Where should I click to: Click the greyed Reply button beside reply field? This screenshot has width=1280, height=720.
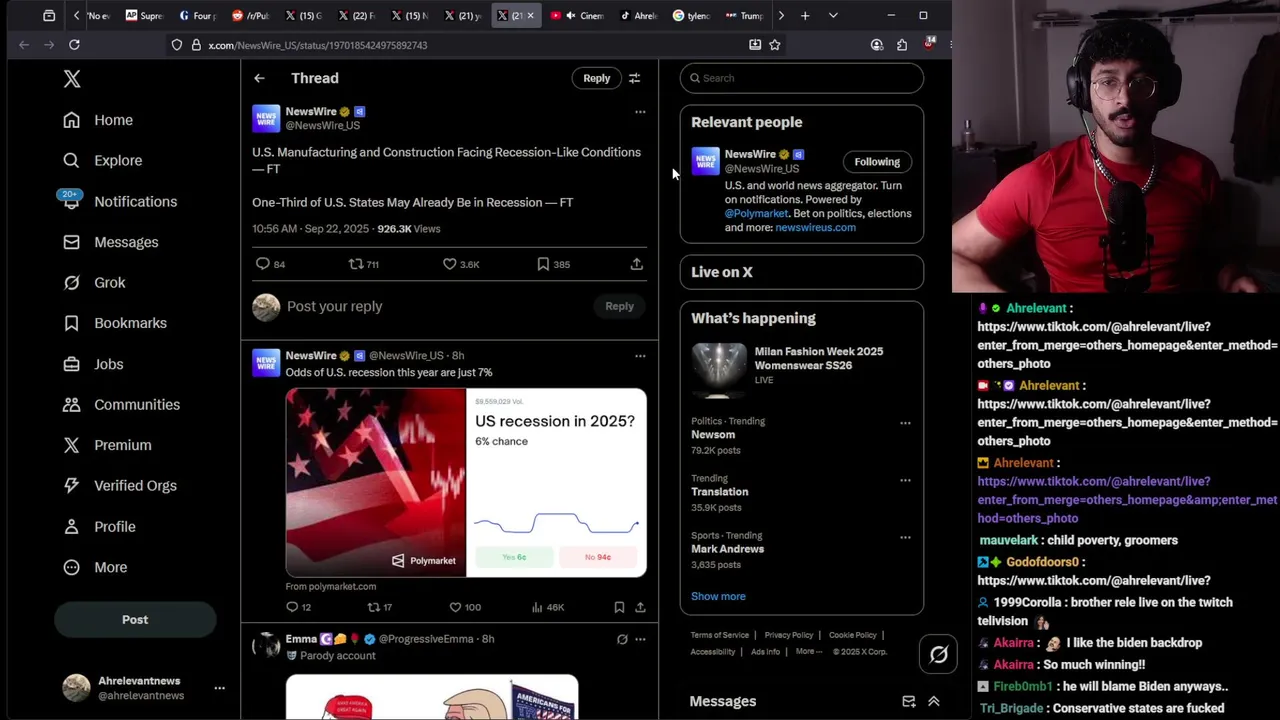[x=619, y=307]
